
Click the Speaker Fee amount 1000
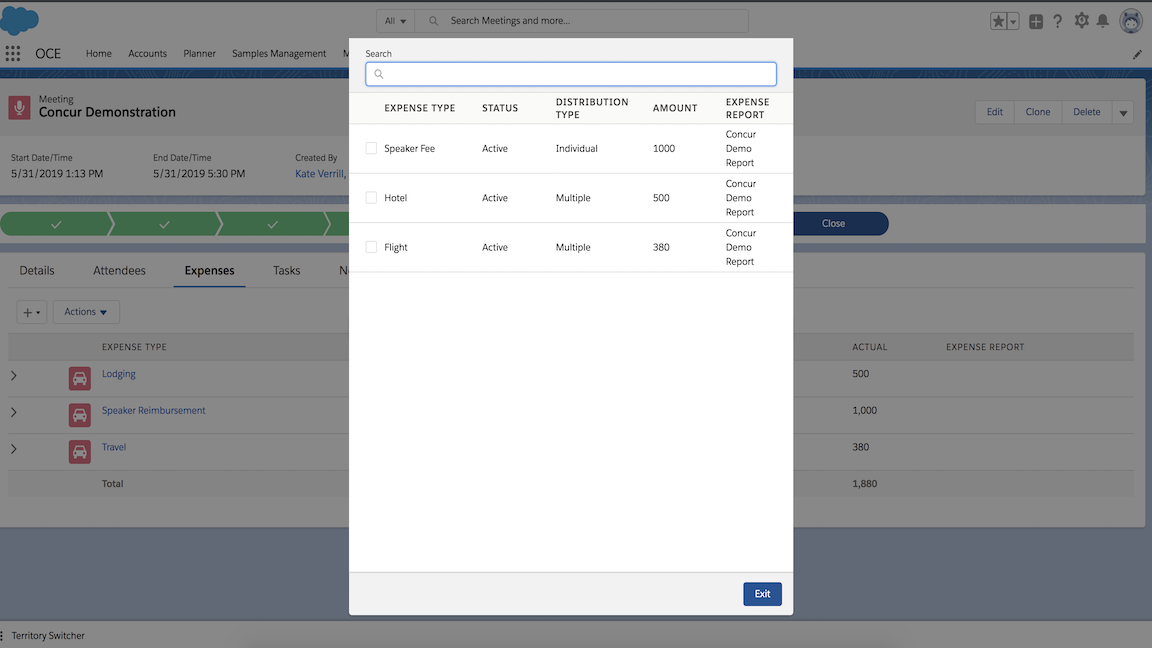pos(663,148)
